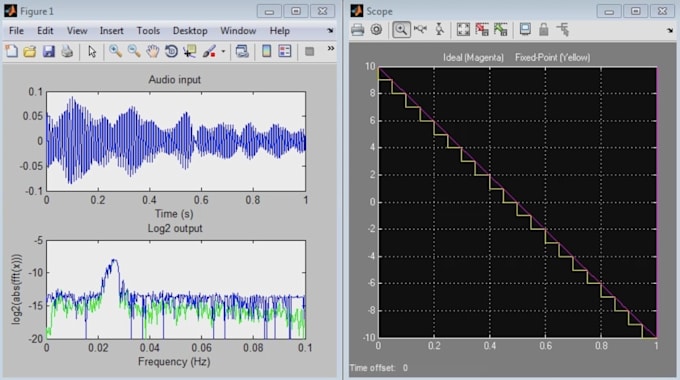
Task: Select the Brush data tool
Action: pos(209,51)
